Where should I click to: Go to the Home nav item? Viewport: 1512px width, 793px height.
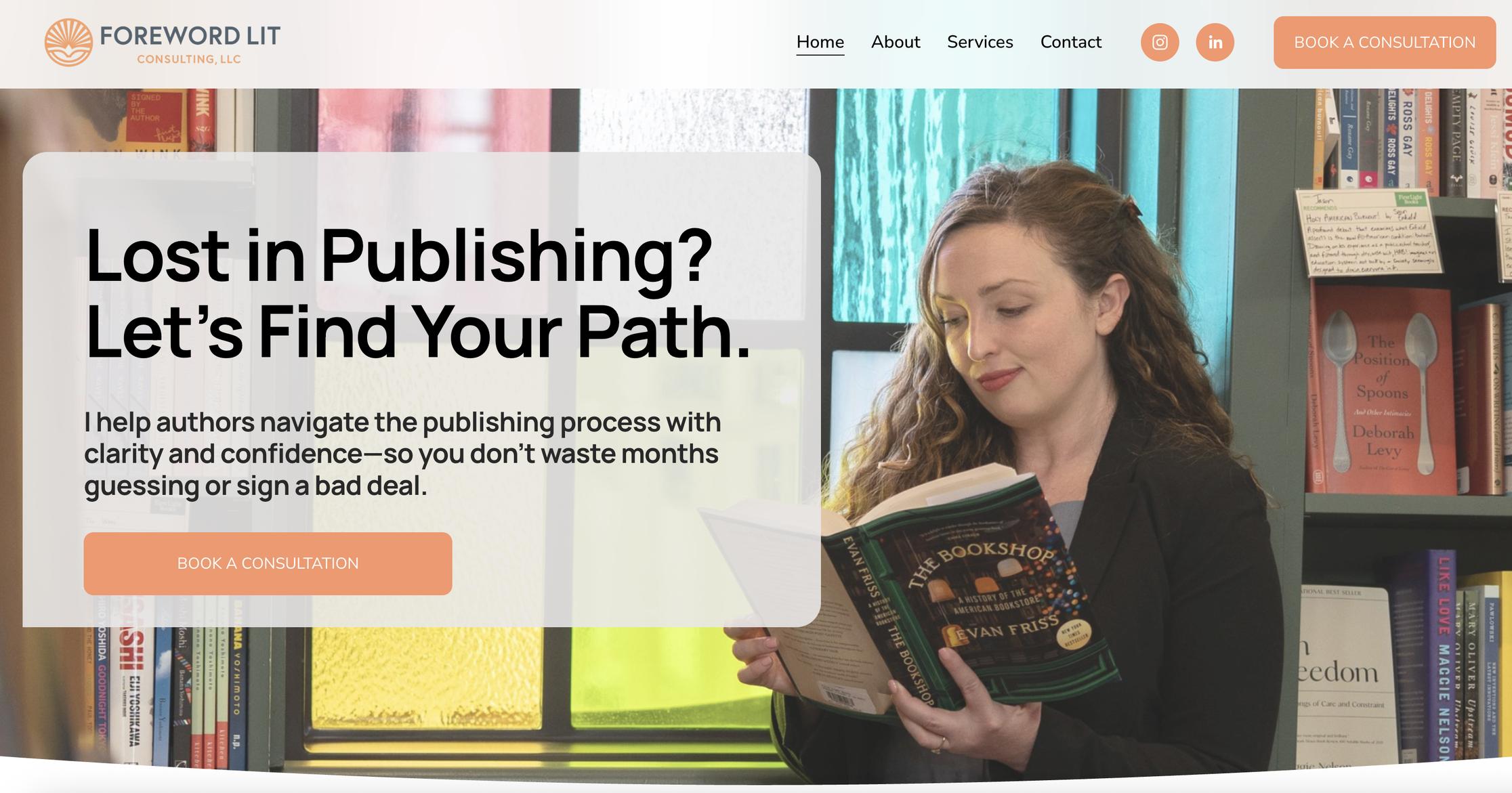(820, 42)
